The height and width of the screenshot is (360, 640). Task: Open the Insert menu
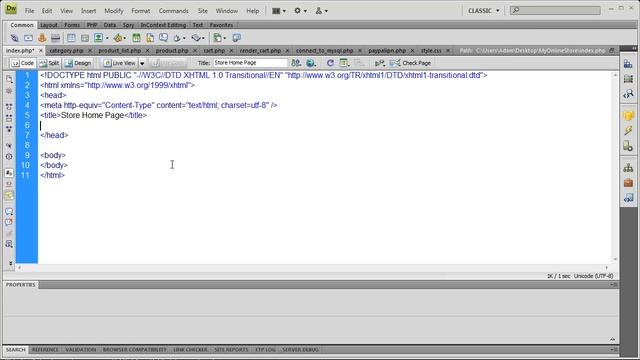[x=88, y=11]
